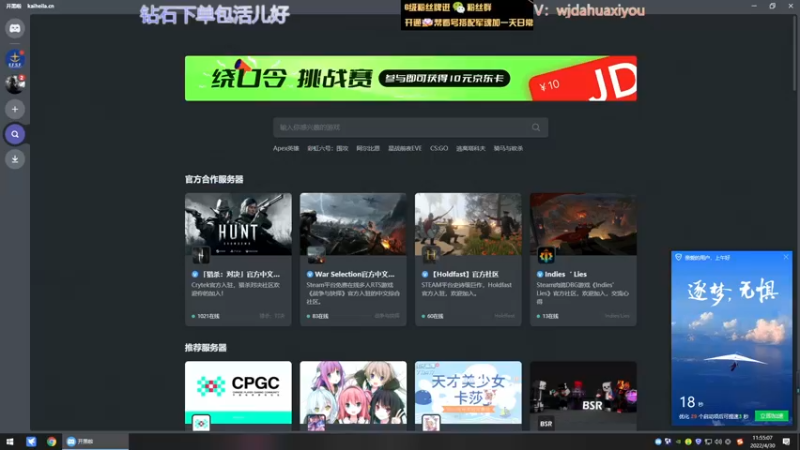The height and width of the screenshot is (450, 800).
Task: Click the volume speaker icon in system tray
Action: 718,441
